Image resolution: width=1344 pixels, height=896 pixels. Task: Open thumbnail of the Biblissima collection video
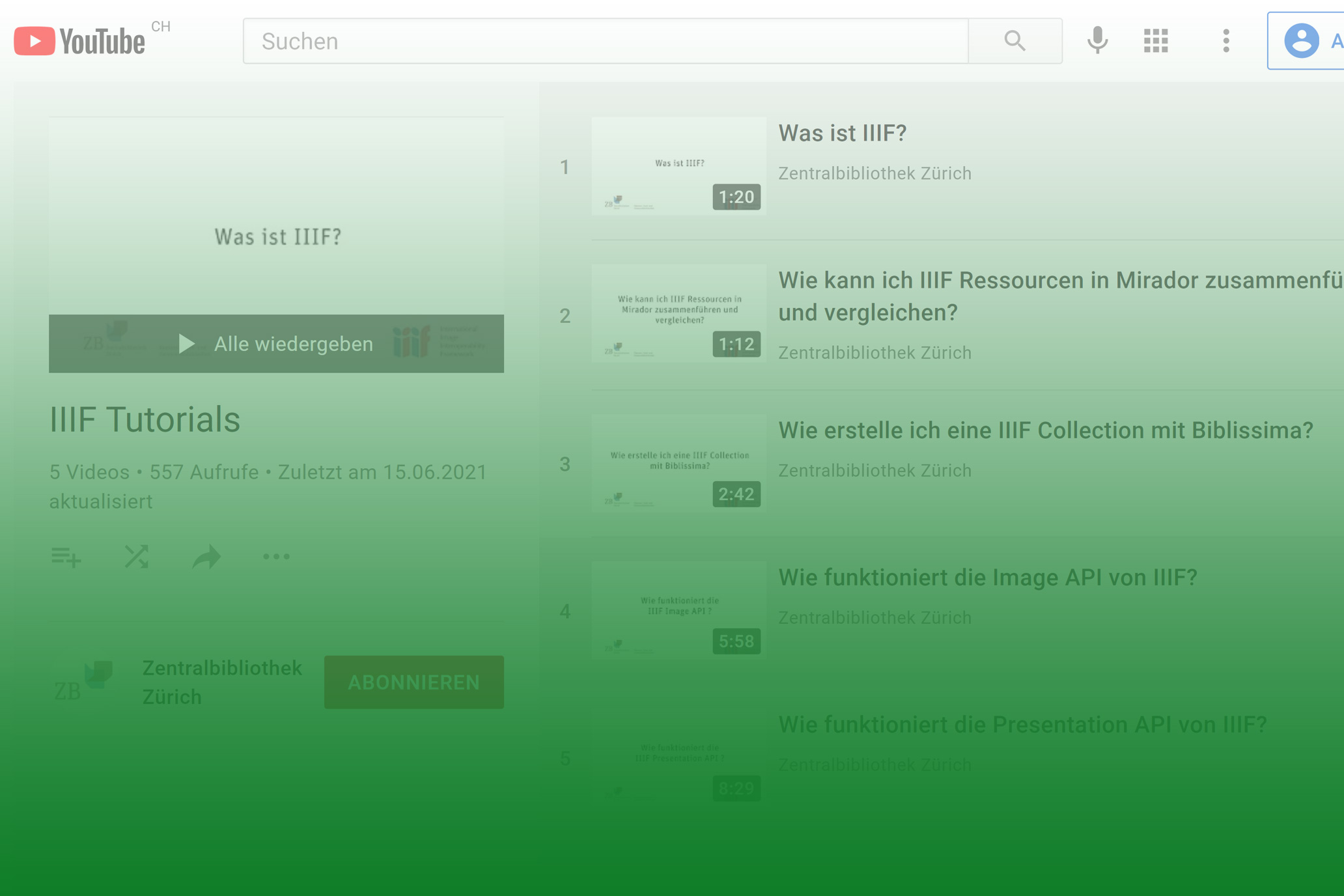679,463
